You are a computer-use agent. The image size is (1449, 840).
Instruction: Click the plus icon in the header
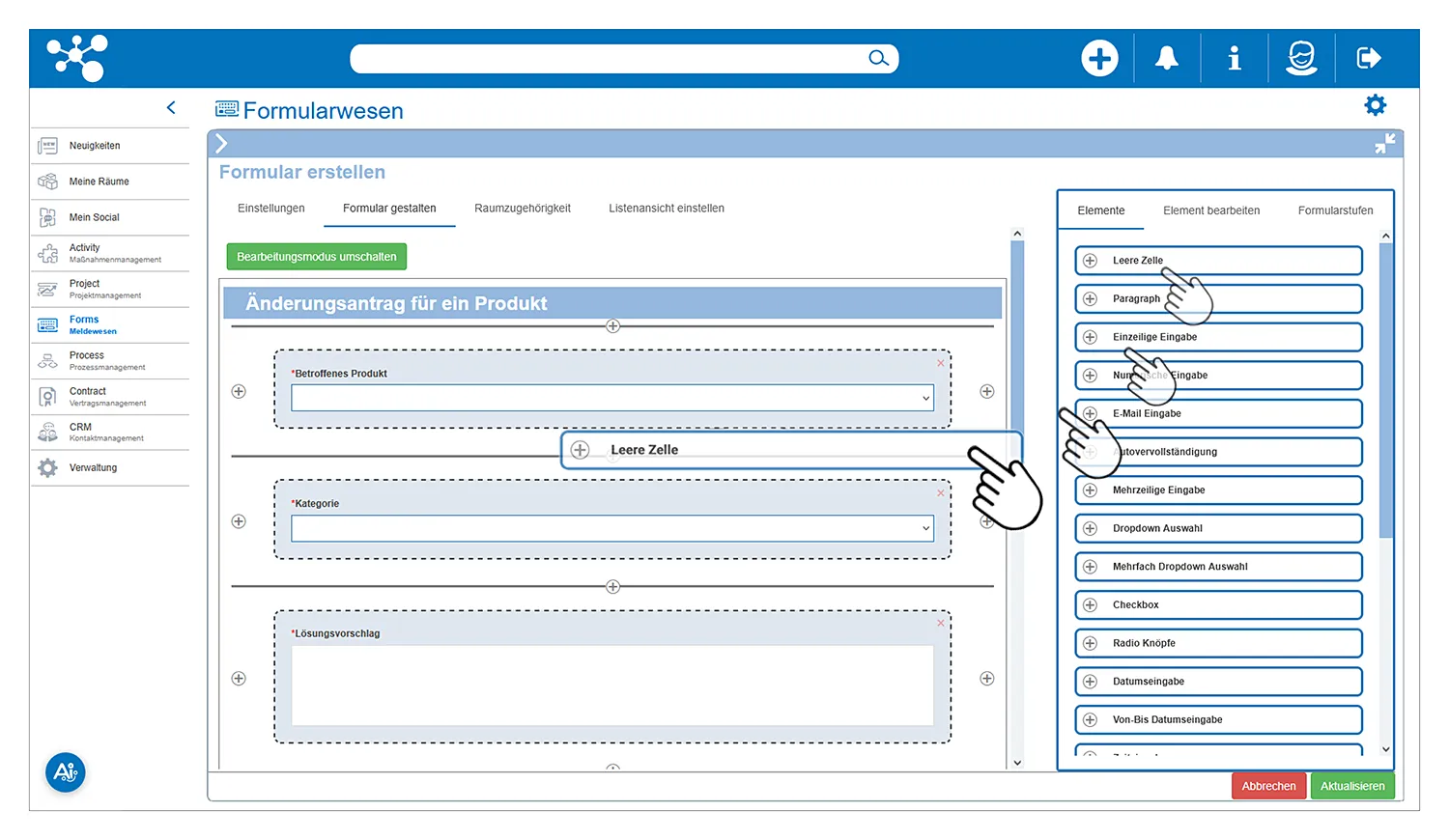[x=1099, y=59]
